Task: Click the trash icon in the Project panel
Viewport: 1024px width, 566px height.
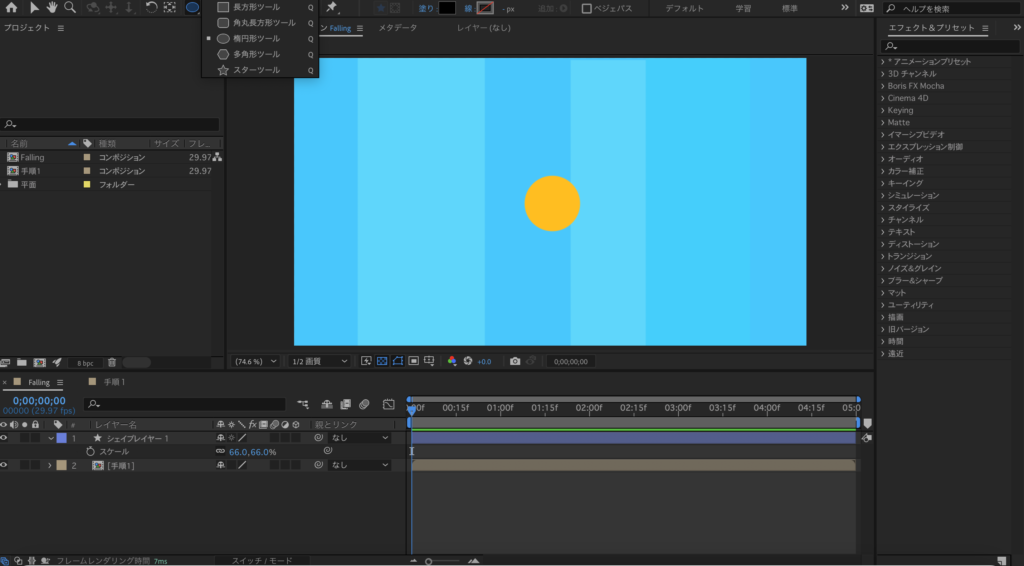Action: click(x=112, y=362)
